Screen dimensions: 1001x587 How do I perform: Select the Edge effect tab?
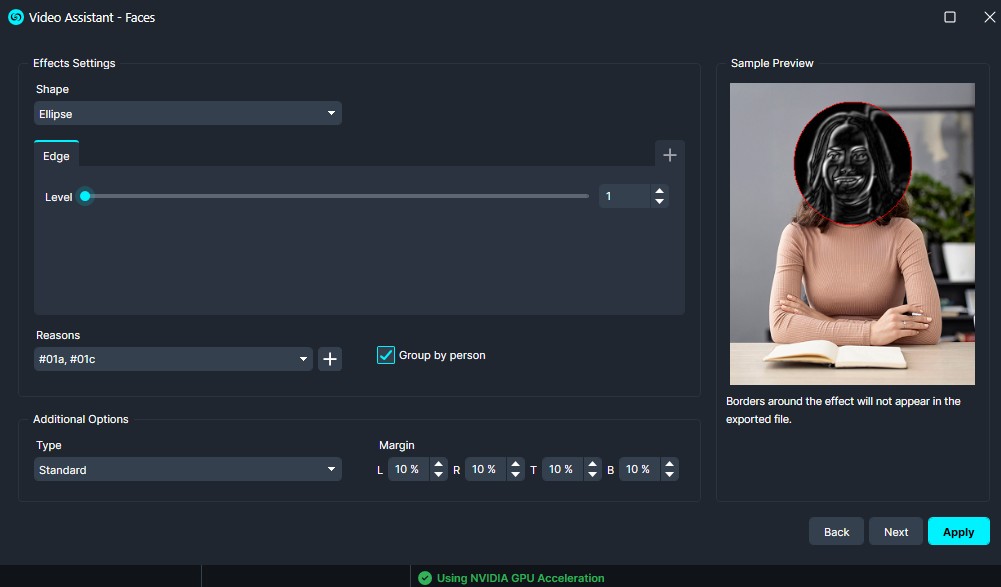pos(56,155)
